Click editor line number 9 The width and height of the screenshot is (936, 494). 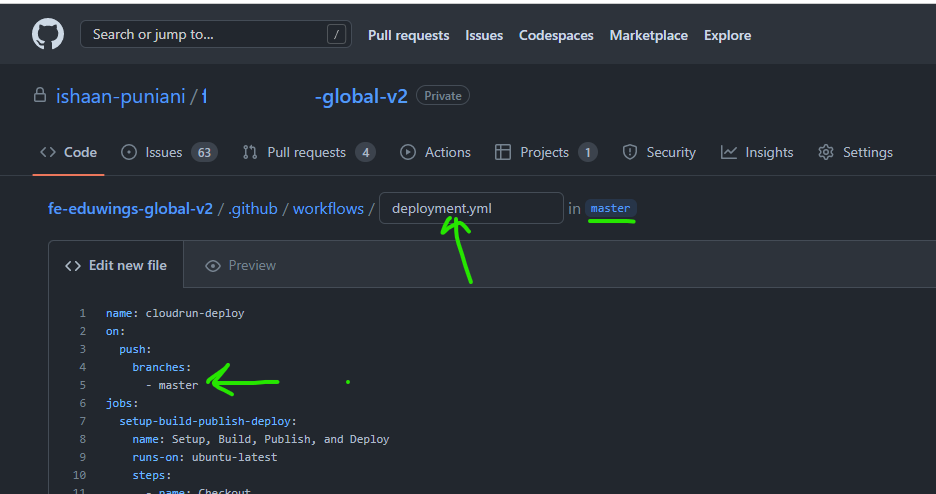click(x=82, y=457)
